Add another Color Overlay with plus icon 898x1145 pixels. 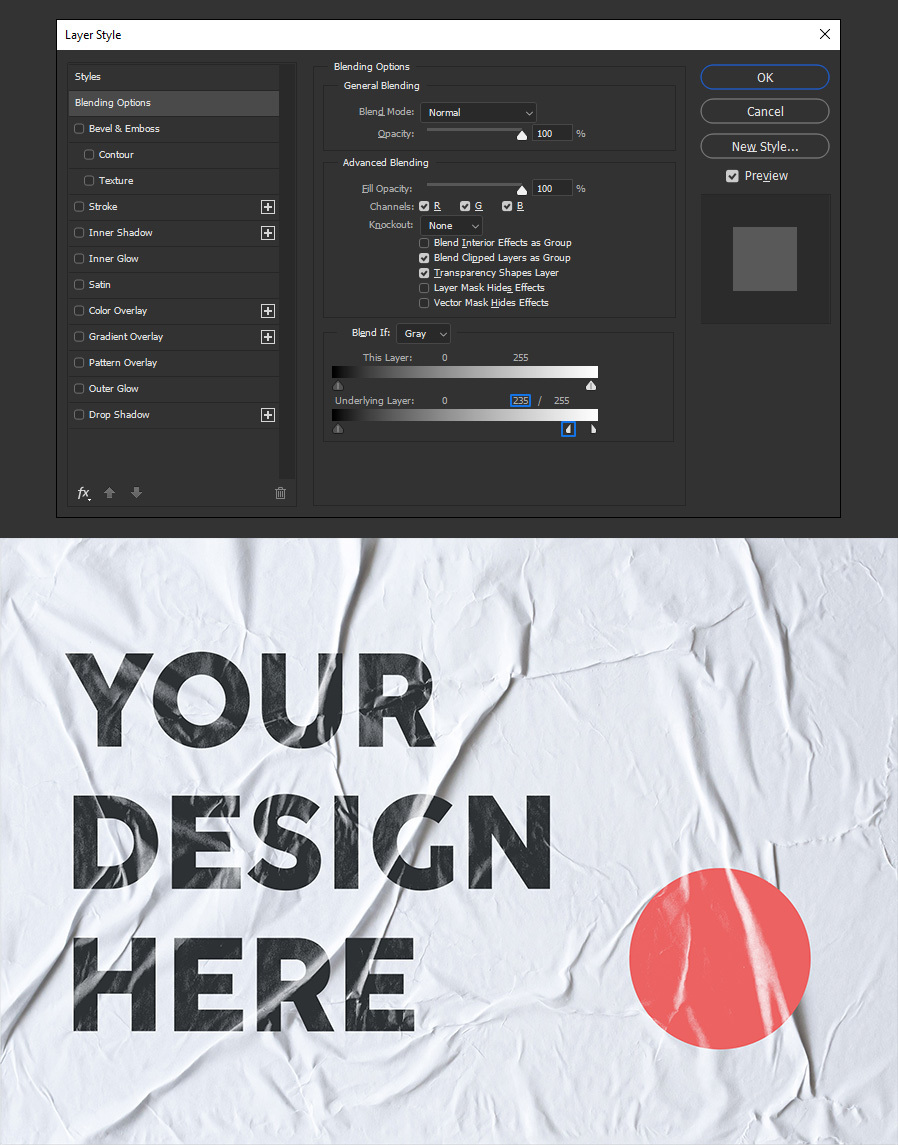268,311
